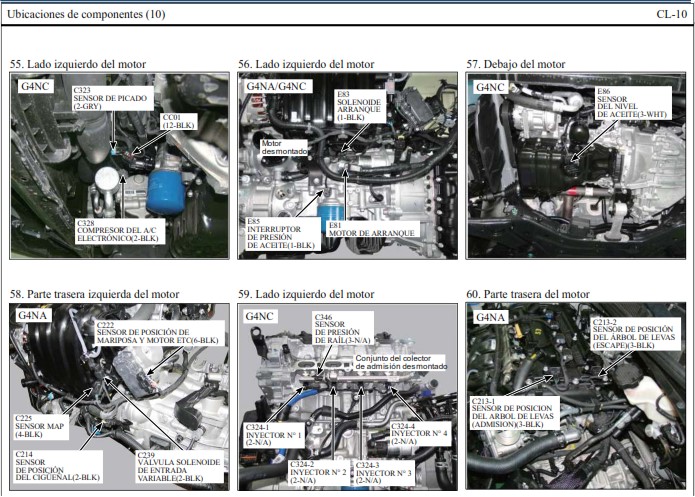Click the 'C225 SENSOR MAP' label
Viewport: 695px width, 497px height.
tap(41, 427)
